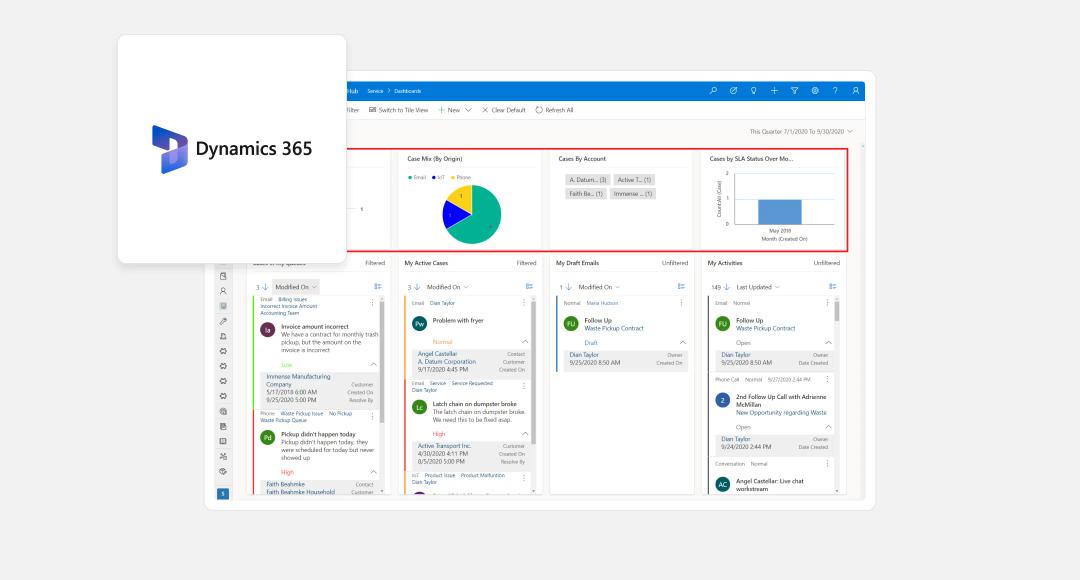Open Angel Castellar: Live chat workstream activity
This screenshot has width=1080, height=580.
(x=769, y=485)
